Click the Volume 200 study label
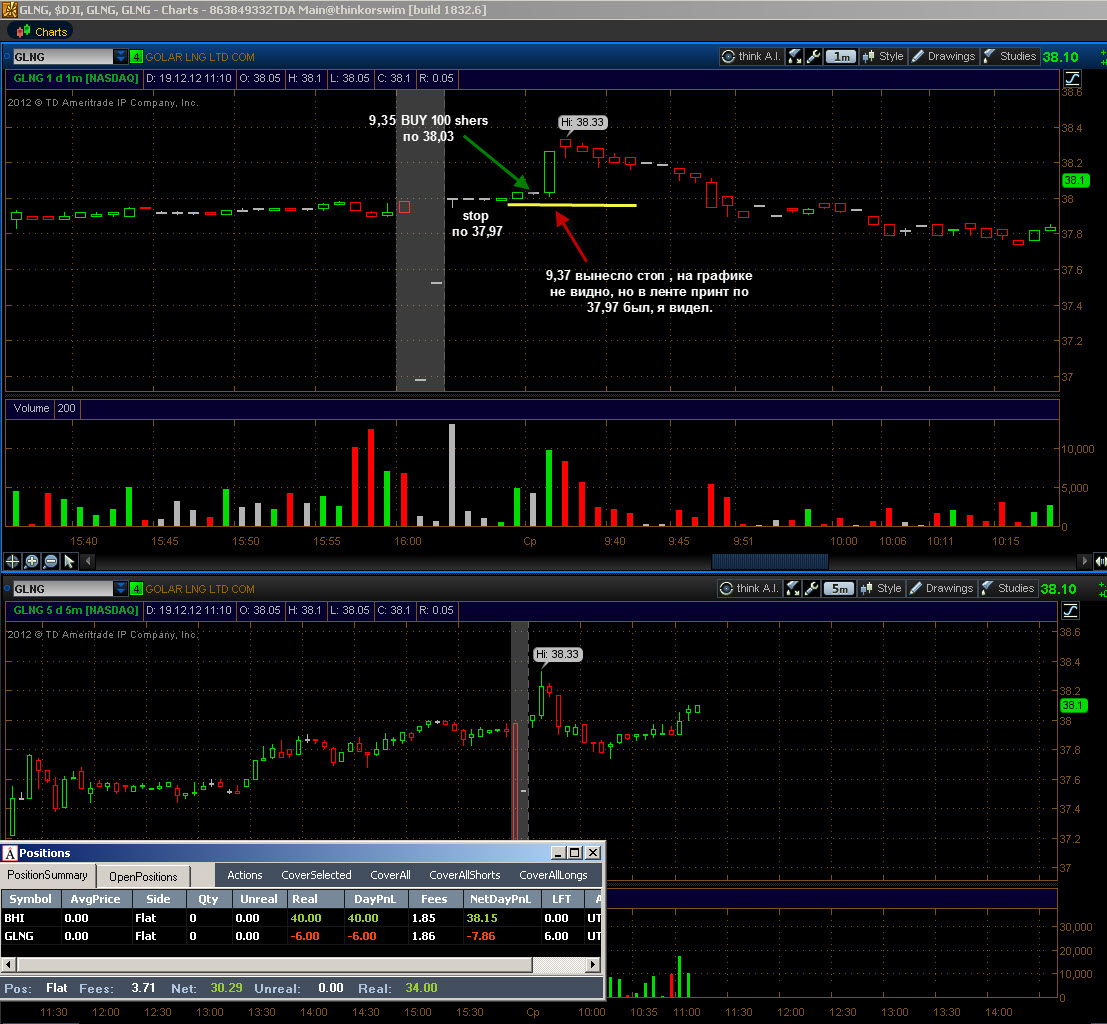Image resolution: width=1107 pixels, height=1024 pixels. (x=44, y=408)
